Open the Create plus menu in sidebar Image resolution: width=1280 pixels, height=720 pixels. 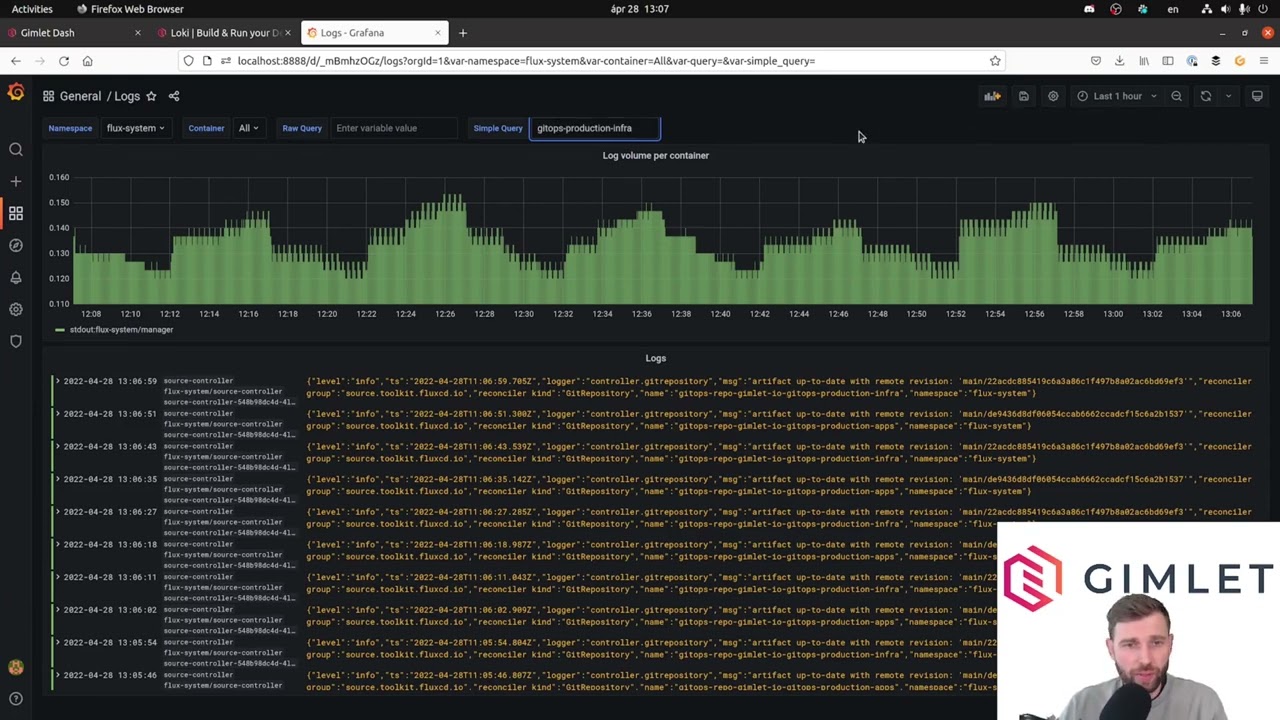click(16, 182)
